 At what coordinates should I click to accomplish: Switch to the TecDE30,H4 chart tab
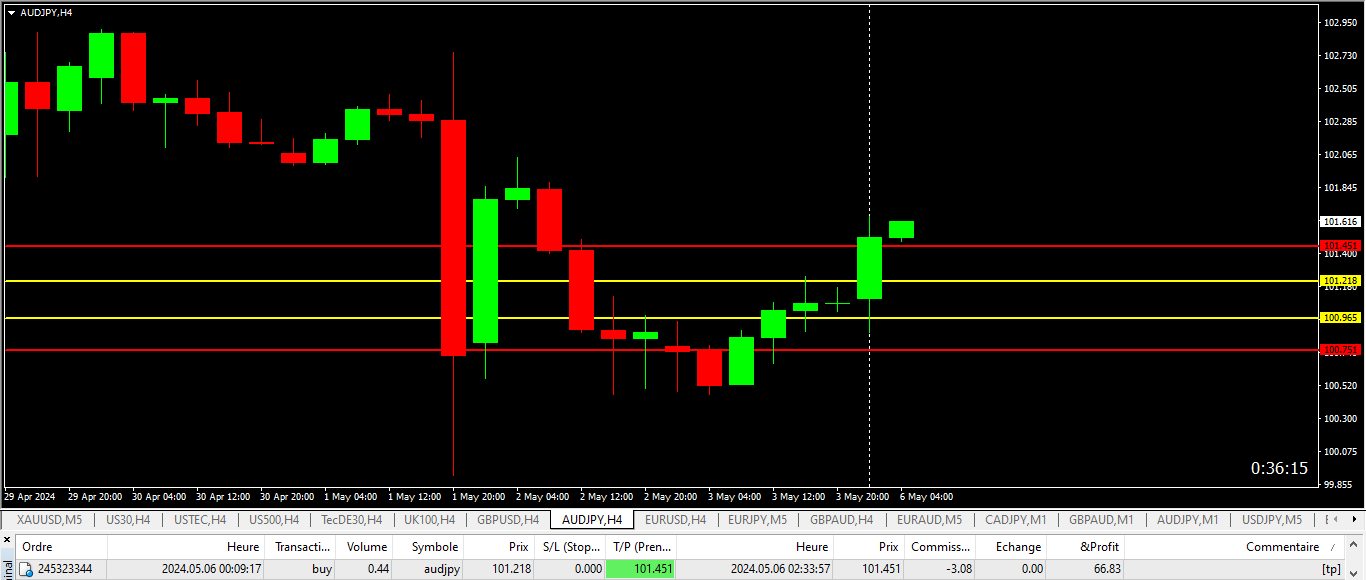point(351,520)
